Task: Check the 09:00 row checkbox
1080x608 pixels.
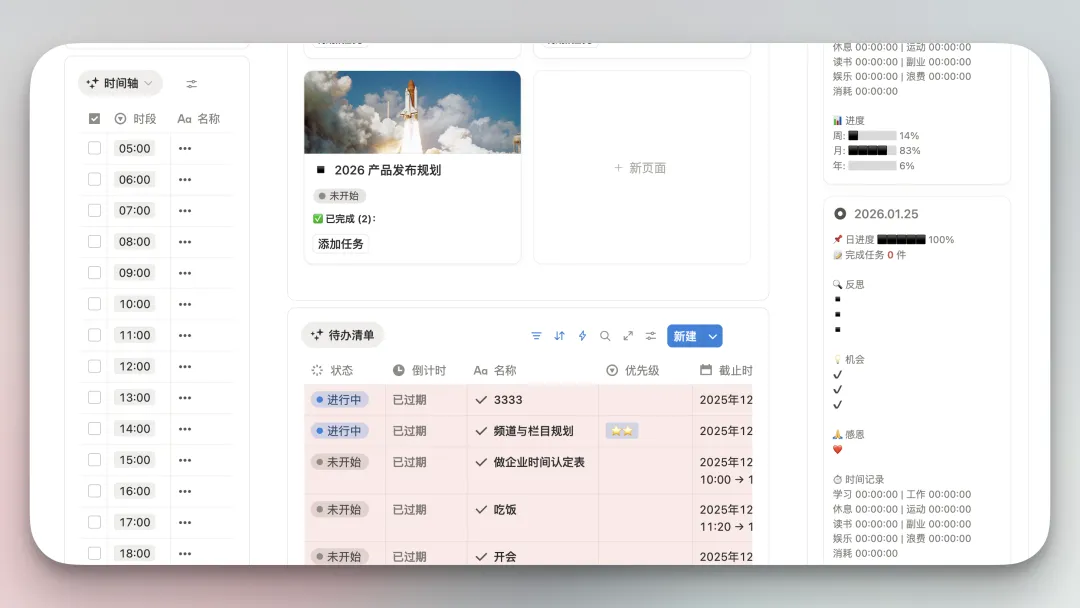Action: tap(94, 273)
